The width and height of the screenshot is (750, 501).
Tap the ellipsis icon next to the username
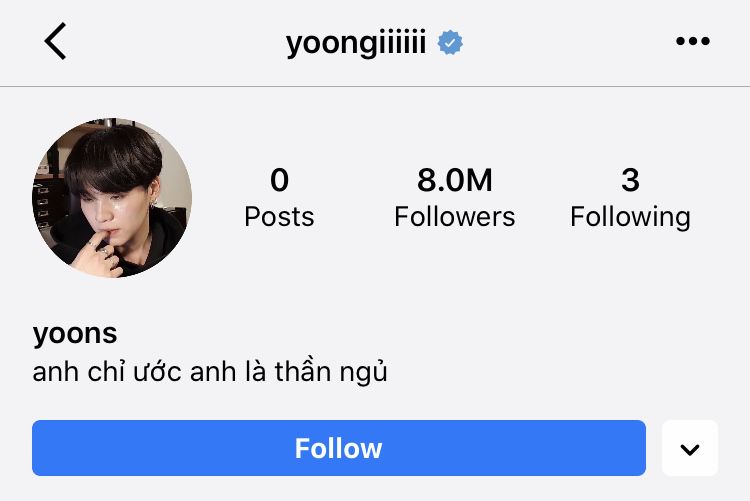pos(693,41)
